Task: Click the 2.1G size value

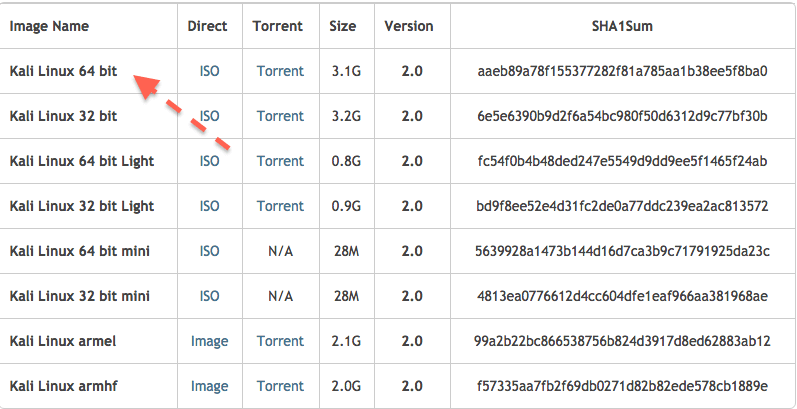Action: [346, 341]
